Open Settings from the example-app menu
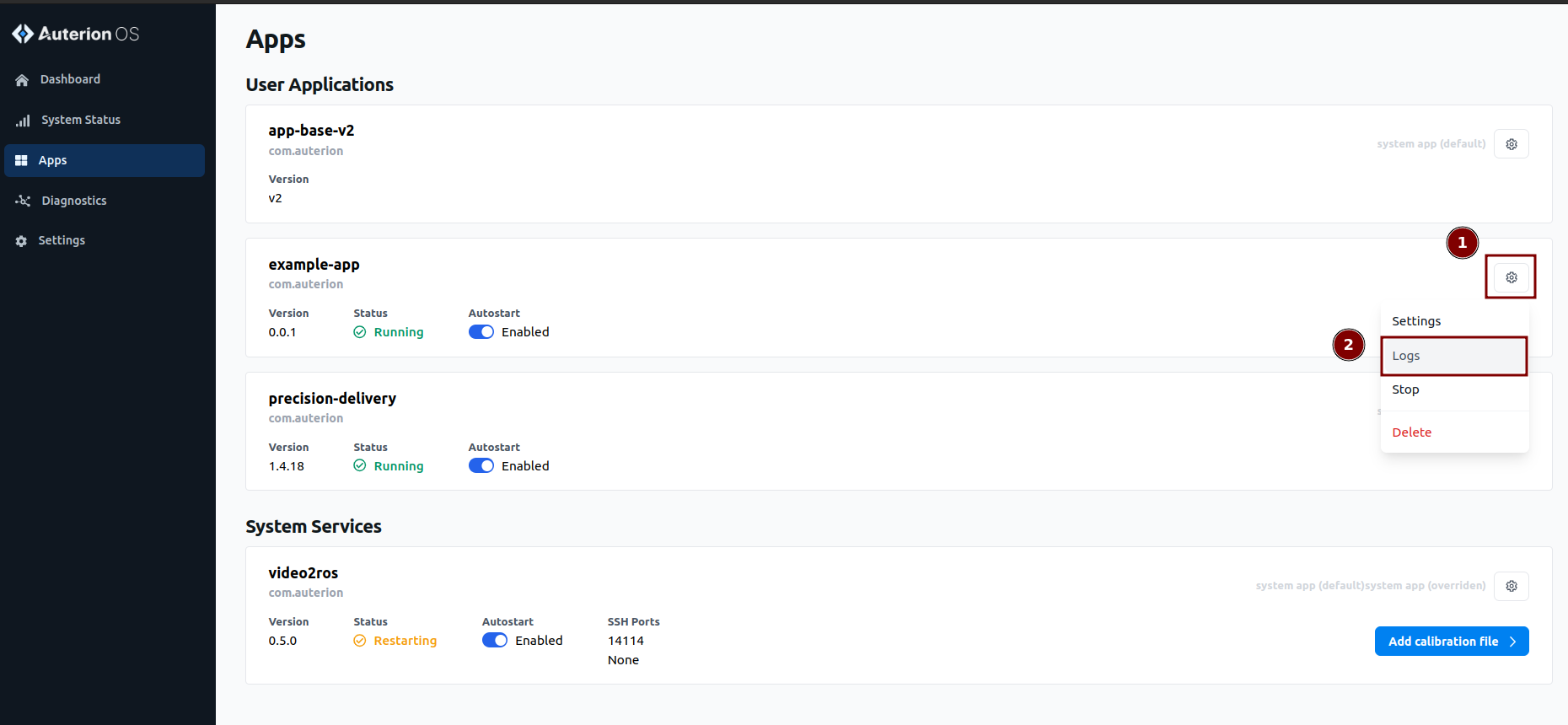This screenshot has width=1568, height=725. pos(1416,321)
